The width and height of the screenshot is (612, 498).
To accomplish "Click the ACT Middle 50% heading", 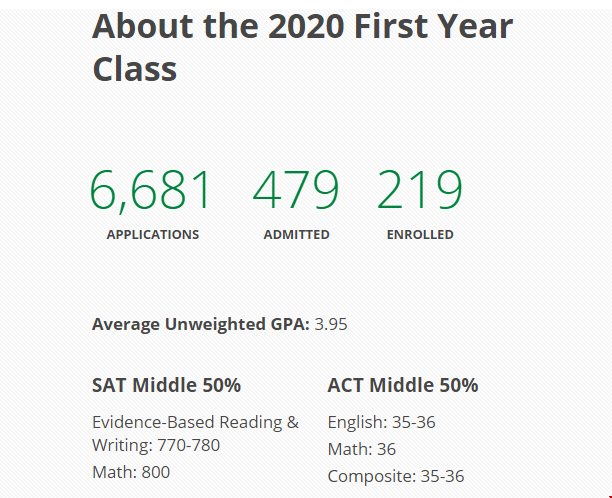I will pyautogui.click(x=403, y=385).
